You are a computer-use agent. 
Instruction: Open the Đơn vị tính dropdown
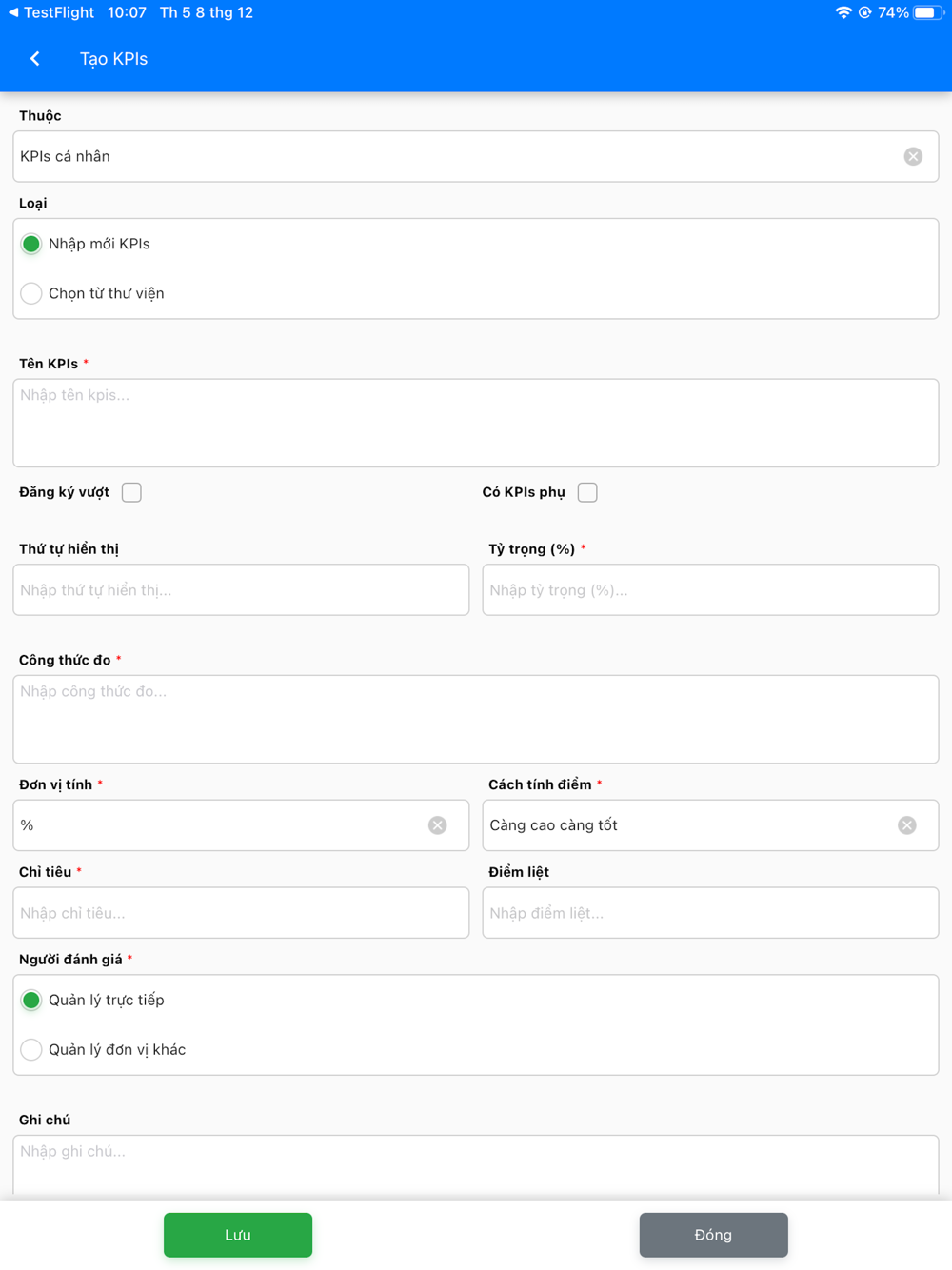tap(219, 825)
